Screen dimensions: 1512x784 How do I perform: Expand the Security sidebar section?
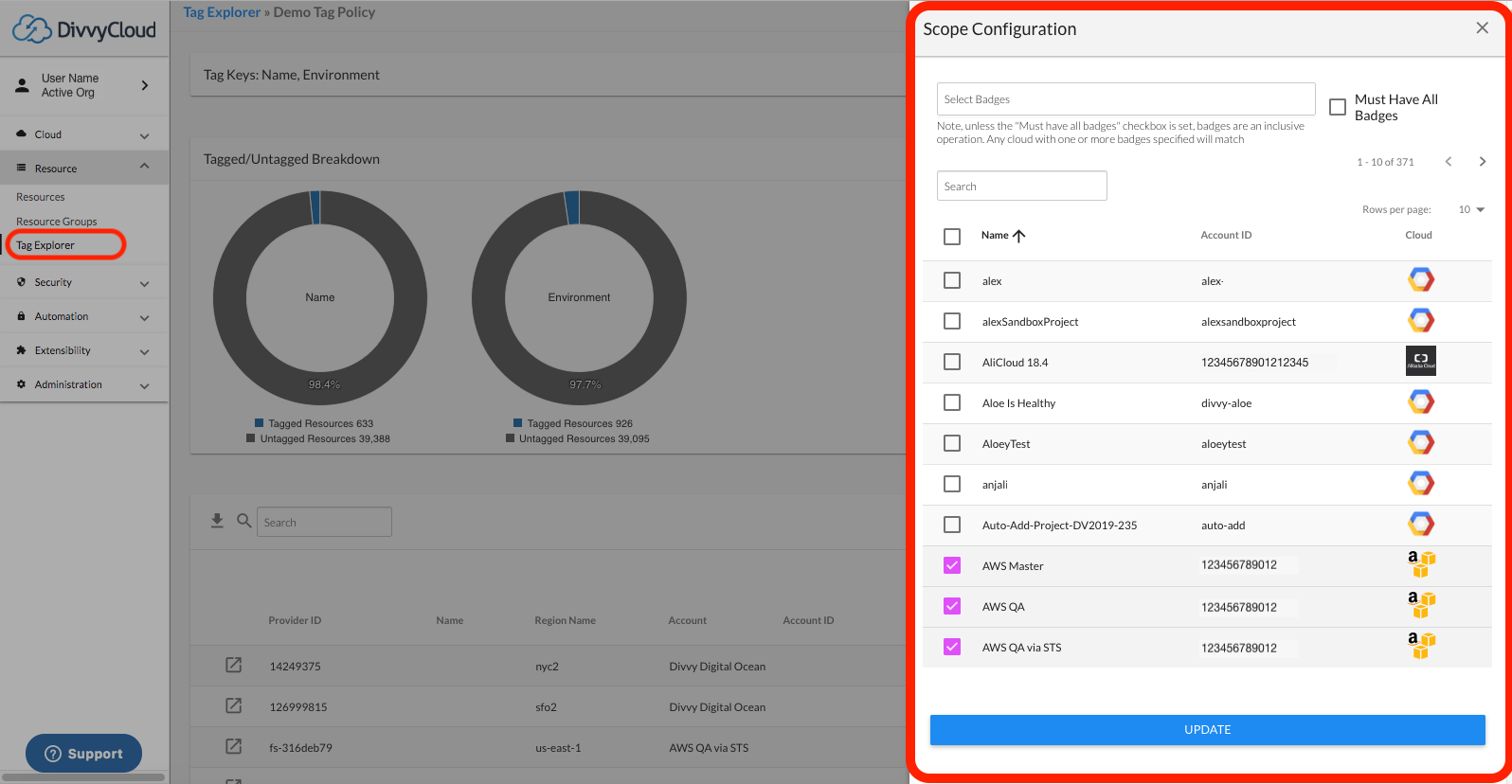[x=144, y=283]
